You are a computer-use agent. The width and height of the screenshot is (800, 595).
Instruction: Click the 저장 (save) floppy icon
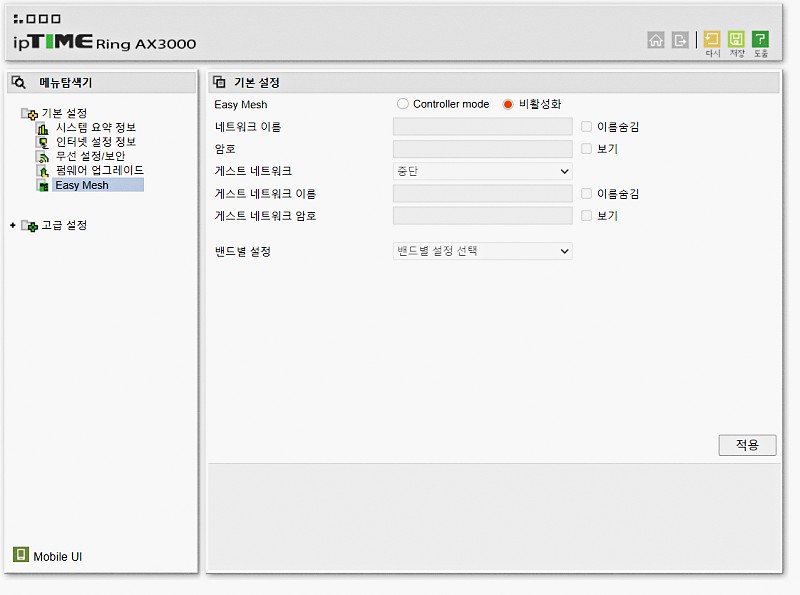coord(736,40)
